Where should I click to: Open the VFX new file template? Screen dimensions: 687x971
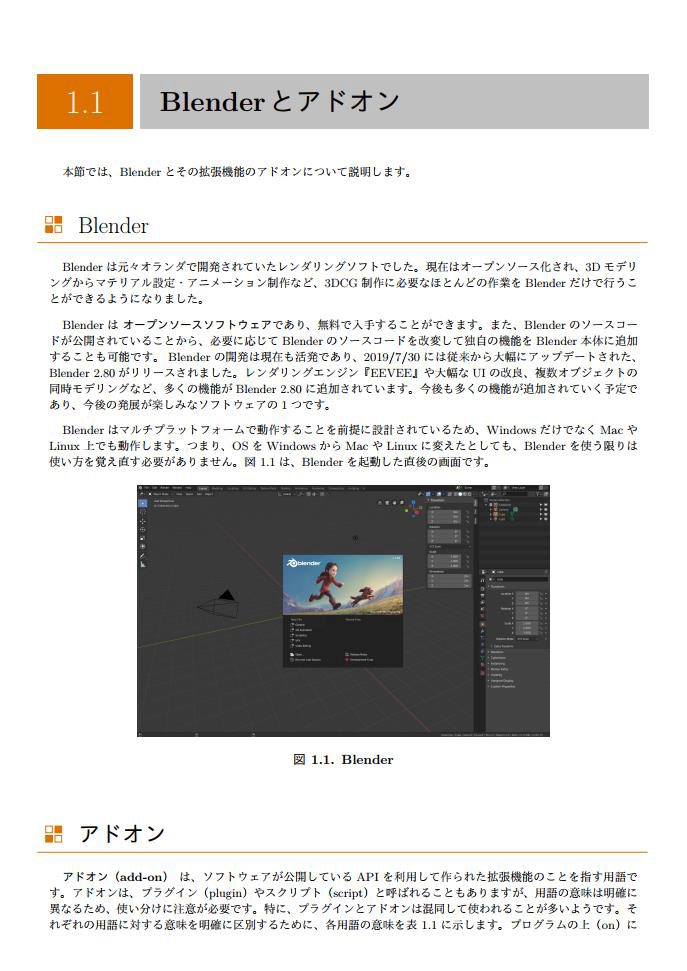[x=296, y=640]
